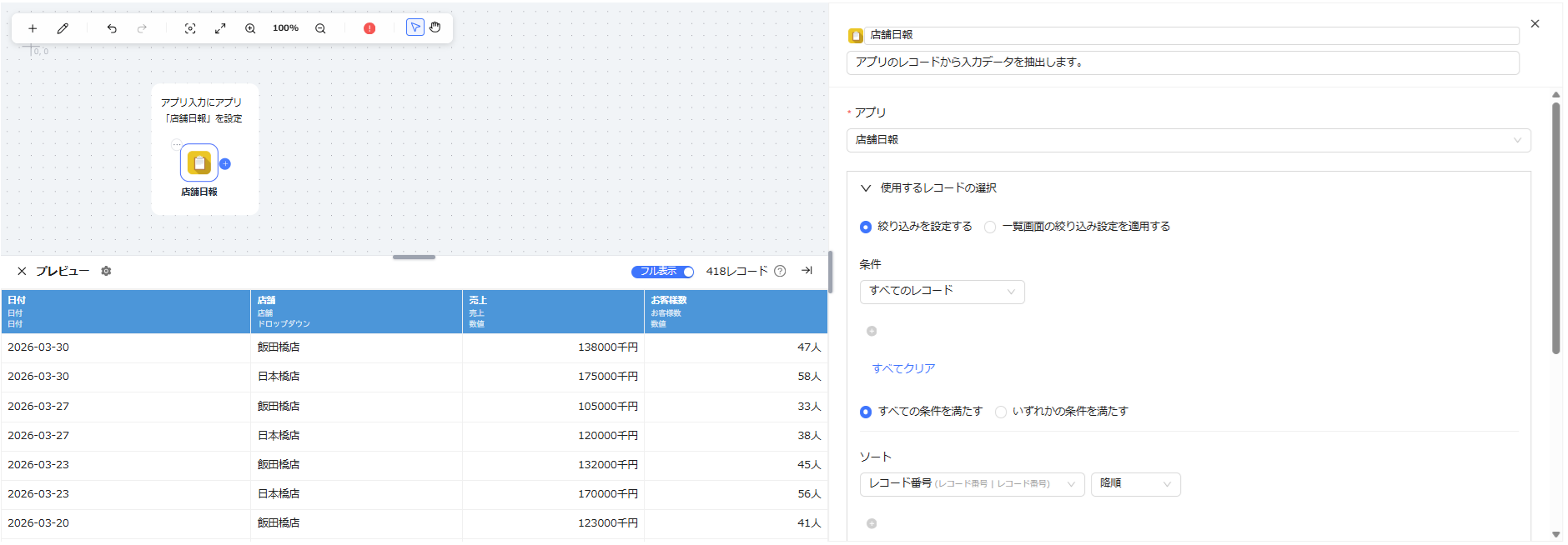
Task: Click the 123000千円 cell
Action: click(553, 523)
